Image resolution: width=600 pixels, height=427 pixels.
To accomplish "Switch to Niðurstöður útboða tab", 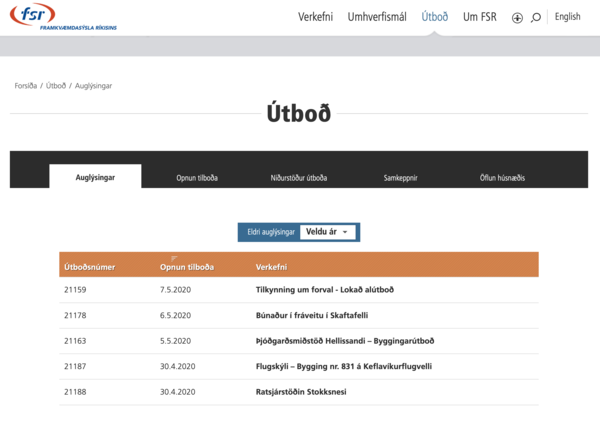I will (x=299, y=178).
